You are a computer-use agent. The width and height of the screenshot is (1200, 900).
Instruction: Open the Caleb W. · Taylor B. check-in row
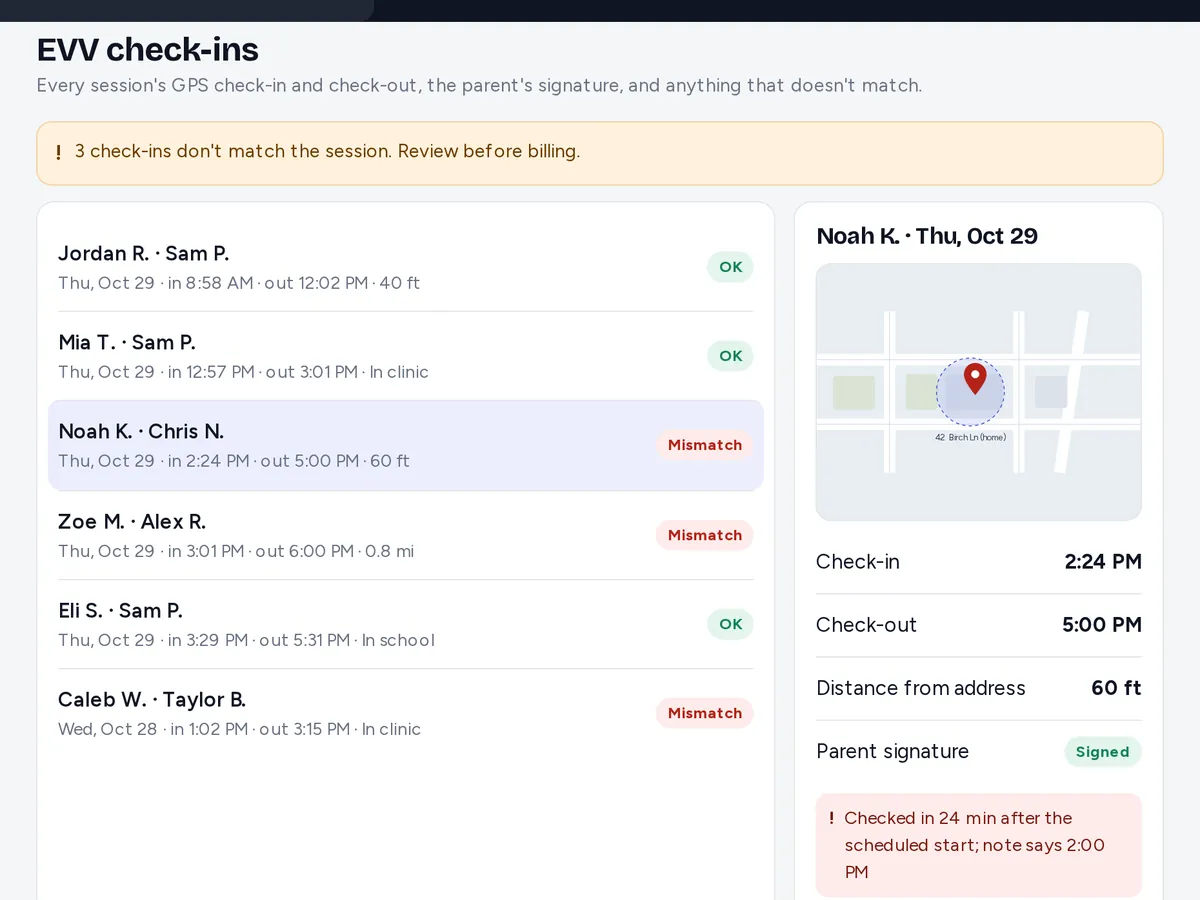click(406, 713)
